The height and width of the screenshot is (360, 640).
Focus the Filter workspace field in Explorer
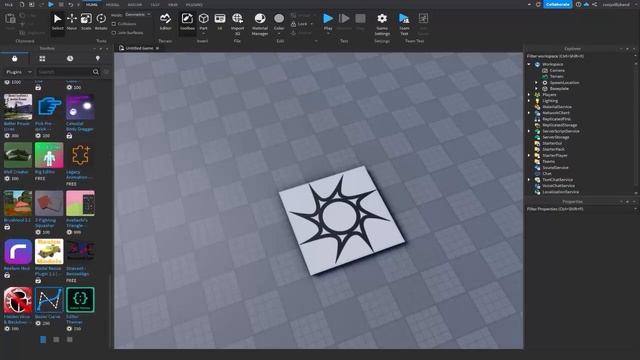580,56
